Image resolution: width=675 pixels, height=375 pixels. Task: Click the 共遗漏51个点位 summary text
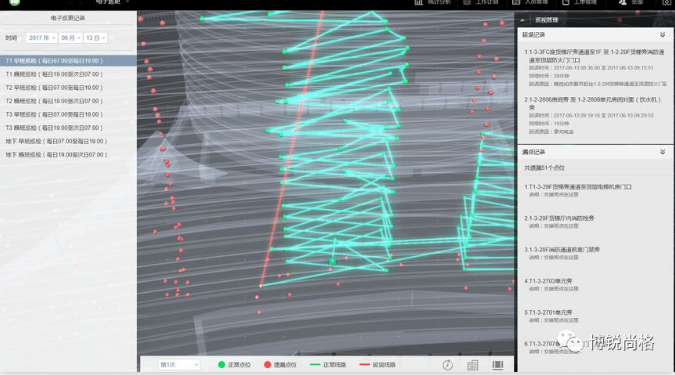click(x=544, y=168)
